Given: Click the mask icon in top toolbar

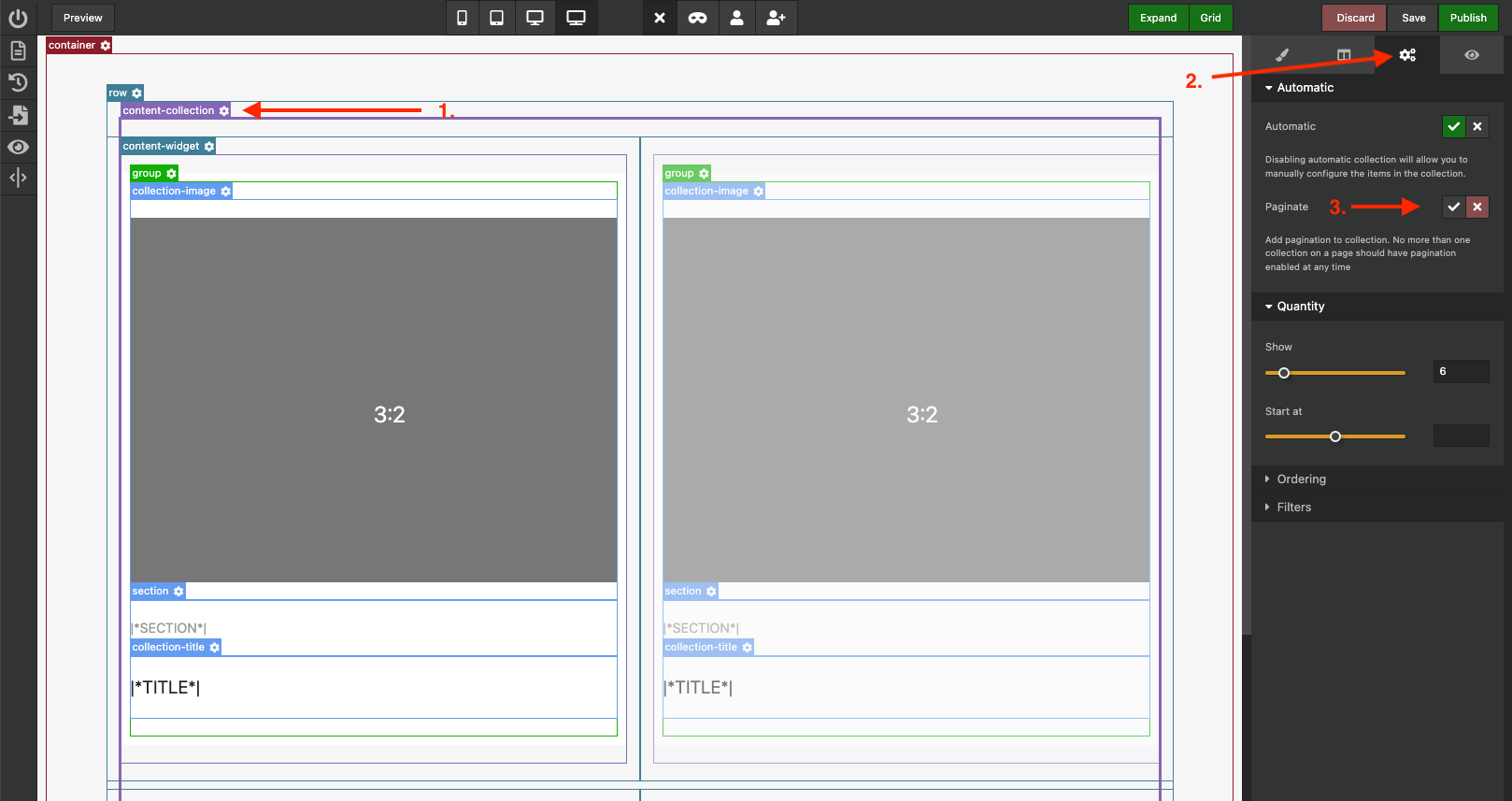Looking at the screenshot, I should 698,18.
